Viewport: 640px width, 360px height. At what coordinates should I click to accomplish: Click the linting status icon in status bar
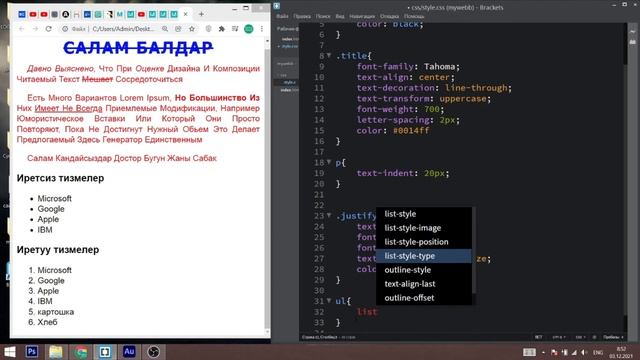[x=594, y=337]
